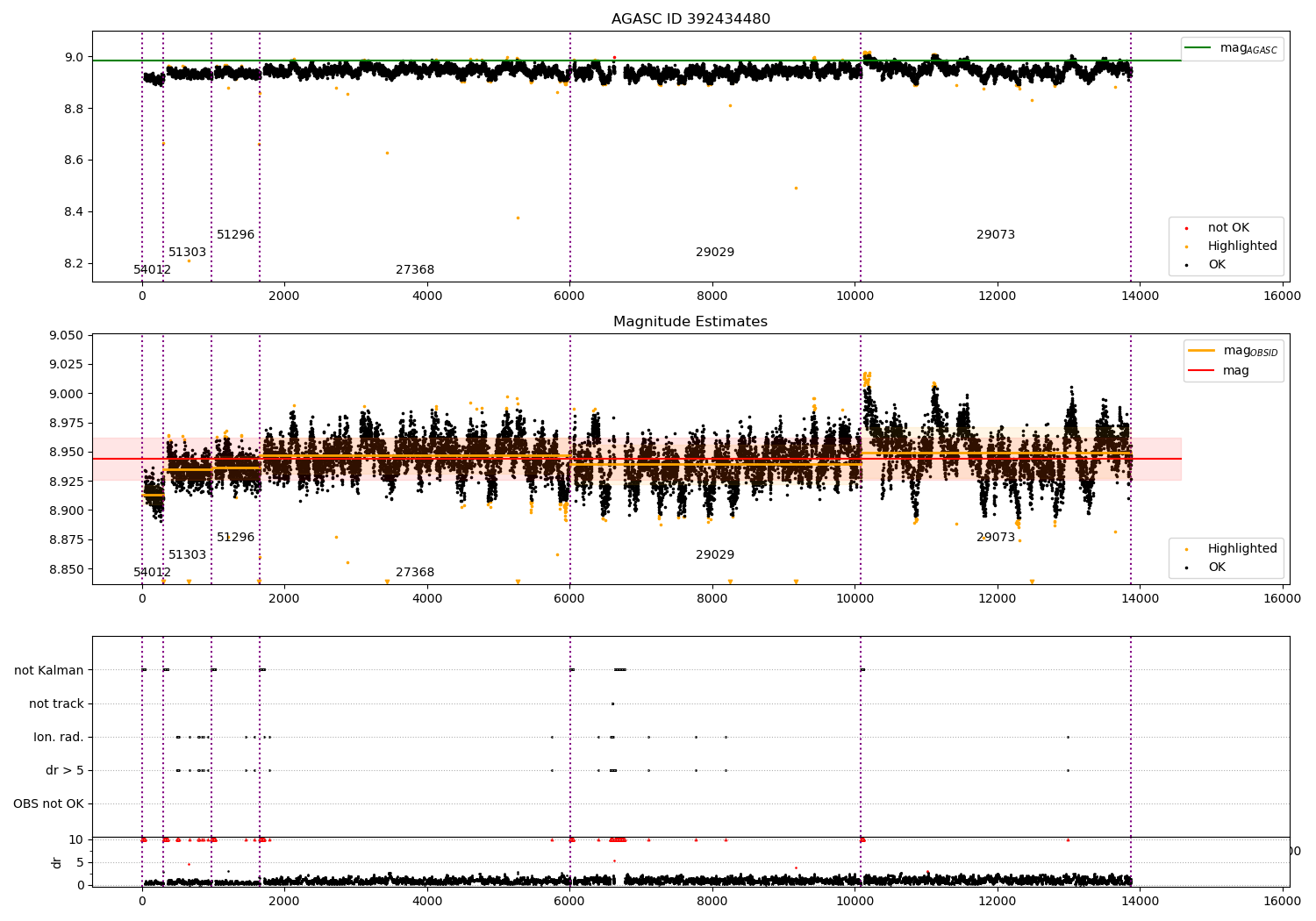Click y-tick 8.850 on Magnitude Estimates plot
Image resolution: width=1316 pixels, height=921 pixels.
click(x=67, y=569)
